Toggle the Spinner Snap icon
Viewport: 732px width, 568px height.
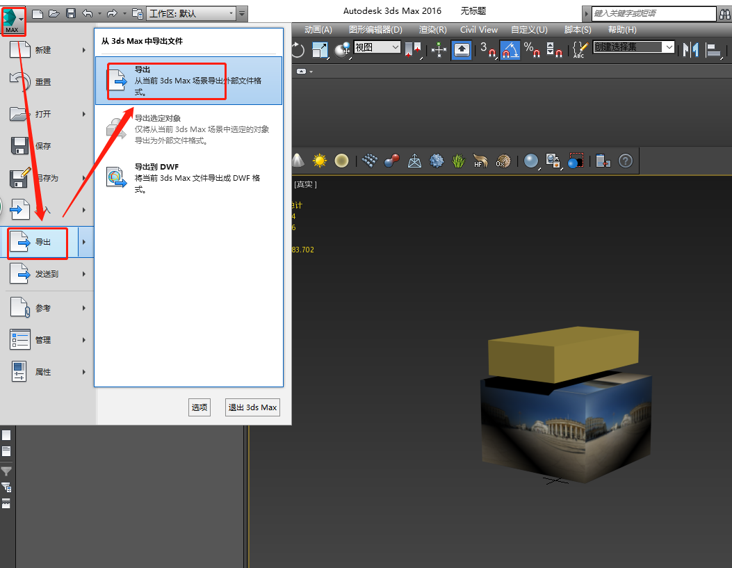tap(554, 50)
